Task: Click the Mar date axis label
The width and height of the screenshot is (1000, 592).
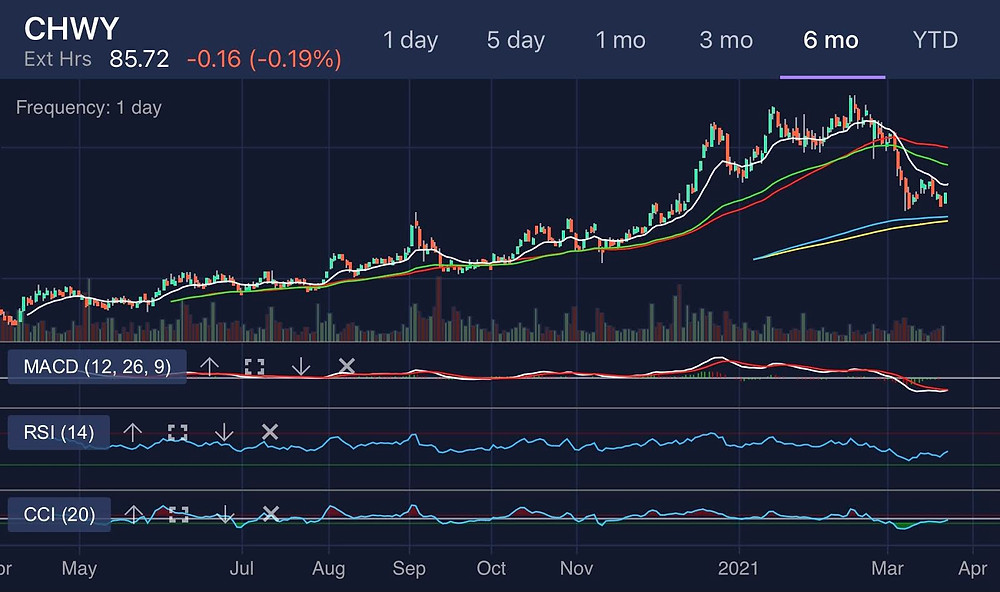Action: pyautogui.click(x=887, y=568)
